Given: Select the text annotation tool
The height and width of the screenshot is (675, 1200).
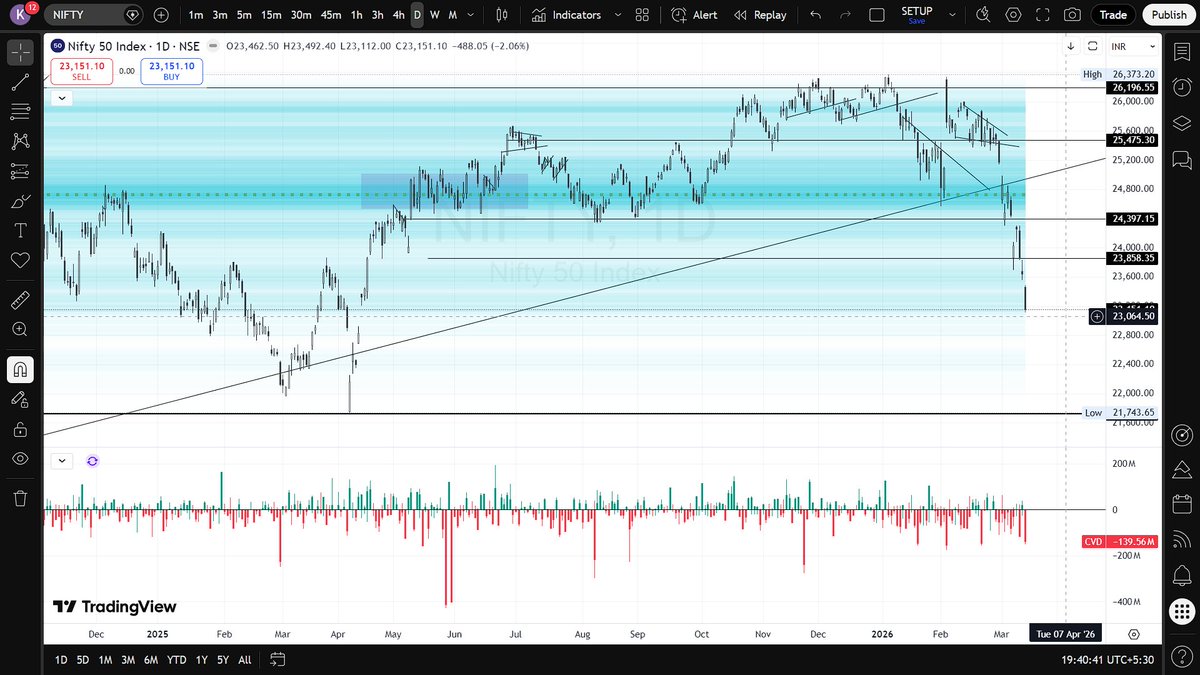Looking at the screenshot, I should coord(20,230).
